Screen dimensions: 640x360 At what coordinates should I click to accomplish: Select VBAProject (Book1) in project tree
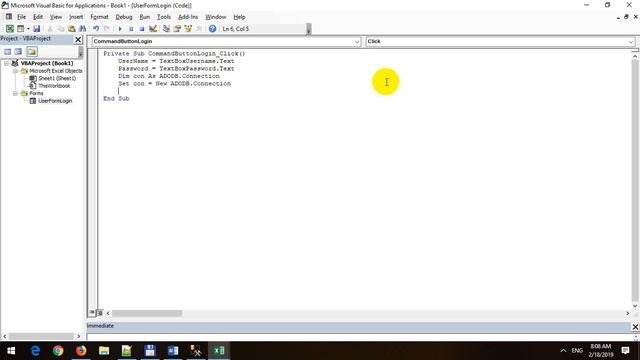tap(47, 63)
